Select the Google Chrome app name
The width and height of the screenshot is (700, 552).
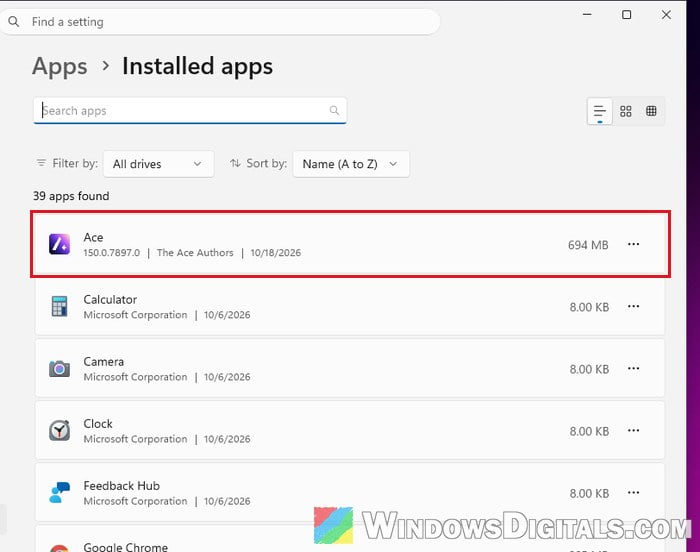tap(125, 547)
